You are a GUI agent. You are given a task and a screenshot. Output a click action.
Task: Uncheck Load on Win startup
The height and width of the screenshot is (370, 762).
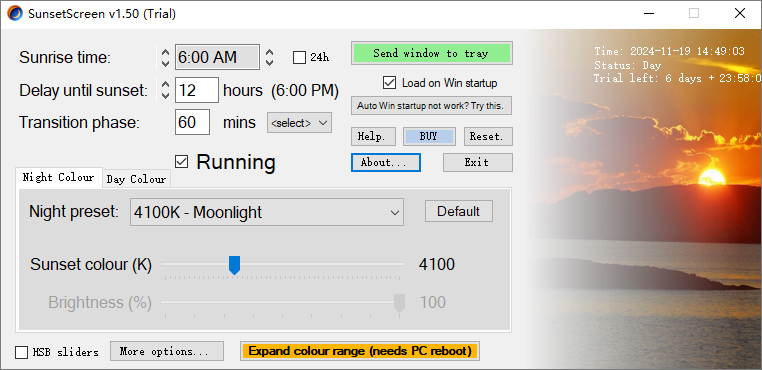pos(389,83)
